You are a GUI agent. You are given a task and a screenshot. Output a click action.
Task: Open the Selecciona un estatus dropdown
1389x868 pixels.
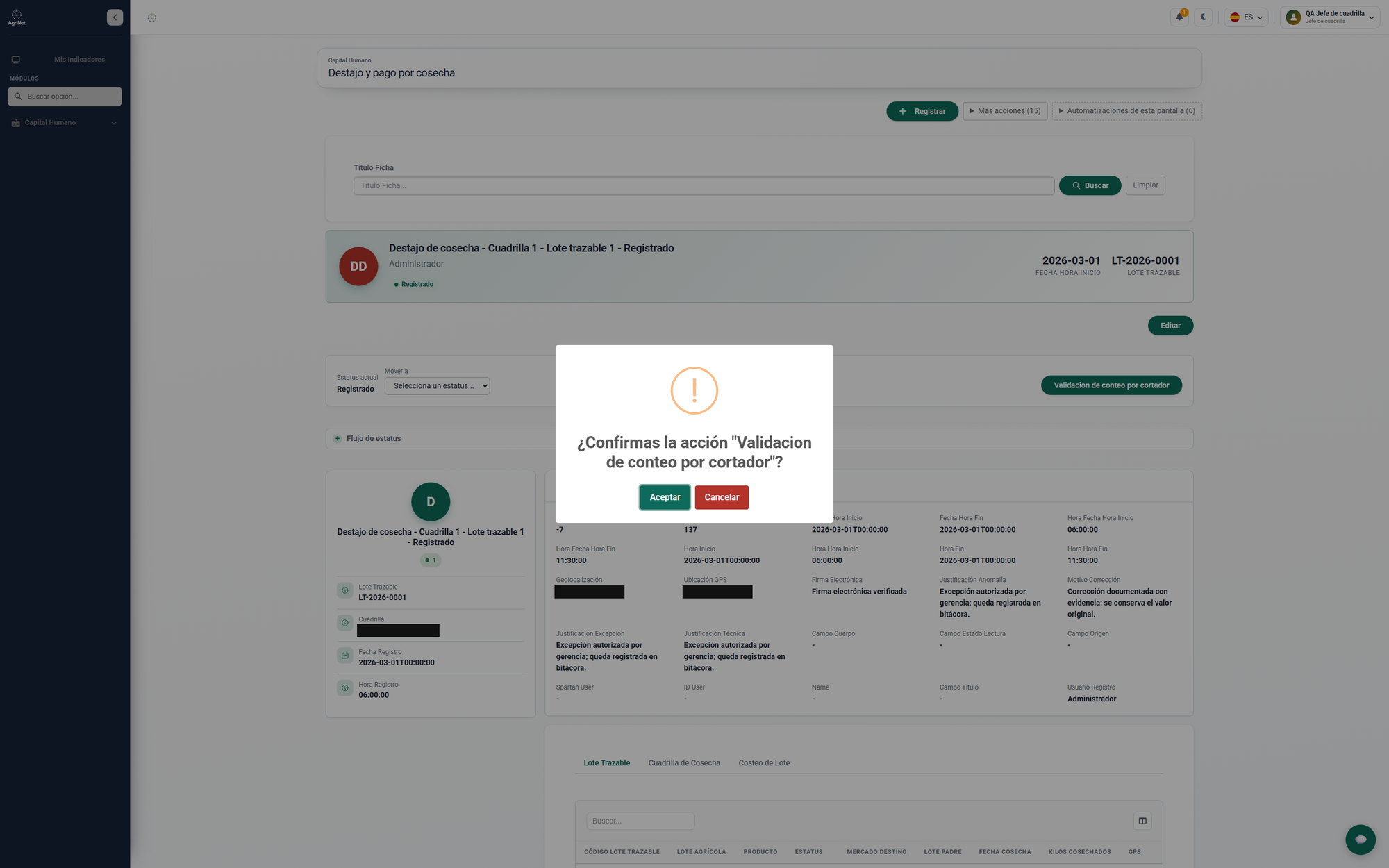[x=437, y=386]
